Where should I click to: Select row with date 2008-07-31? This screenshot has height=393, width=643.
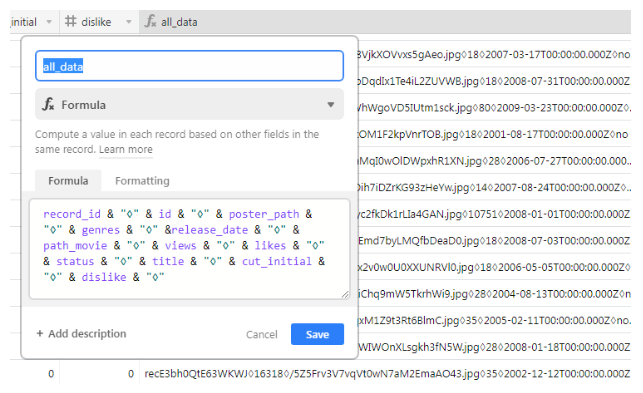coord(494,81)
